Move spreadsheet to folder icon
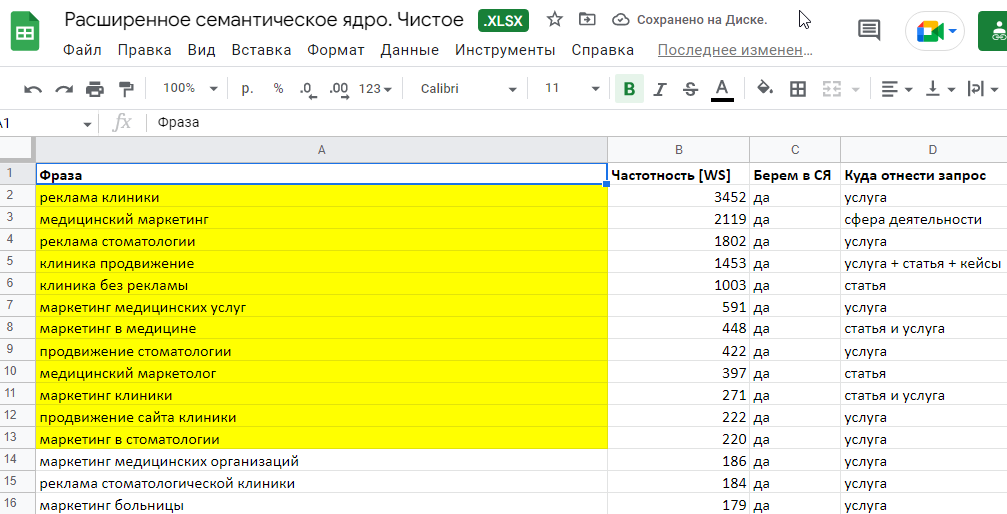1007x514 pixels. pyautogui.click(x=587, y=20)
